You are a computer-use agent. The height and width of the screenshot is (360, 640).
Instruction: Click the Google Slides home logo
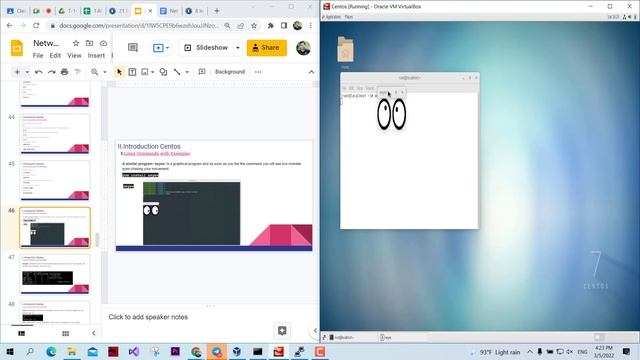17,48
